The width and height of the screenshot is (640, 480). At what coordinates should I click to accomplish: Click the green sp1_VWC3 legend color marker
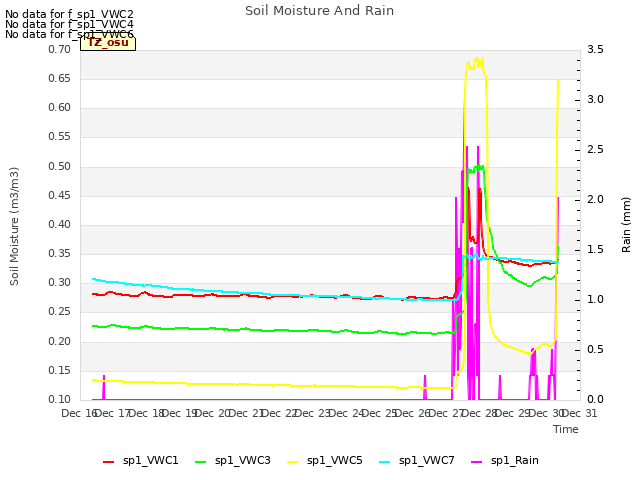[200, 462]
